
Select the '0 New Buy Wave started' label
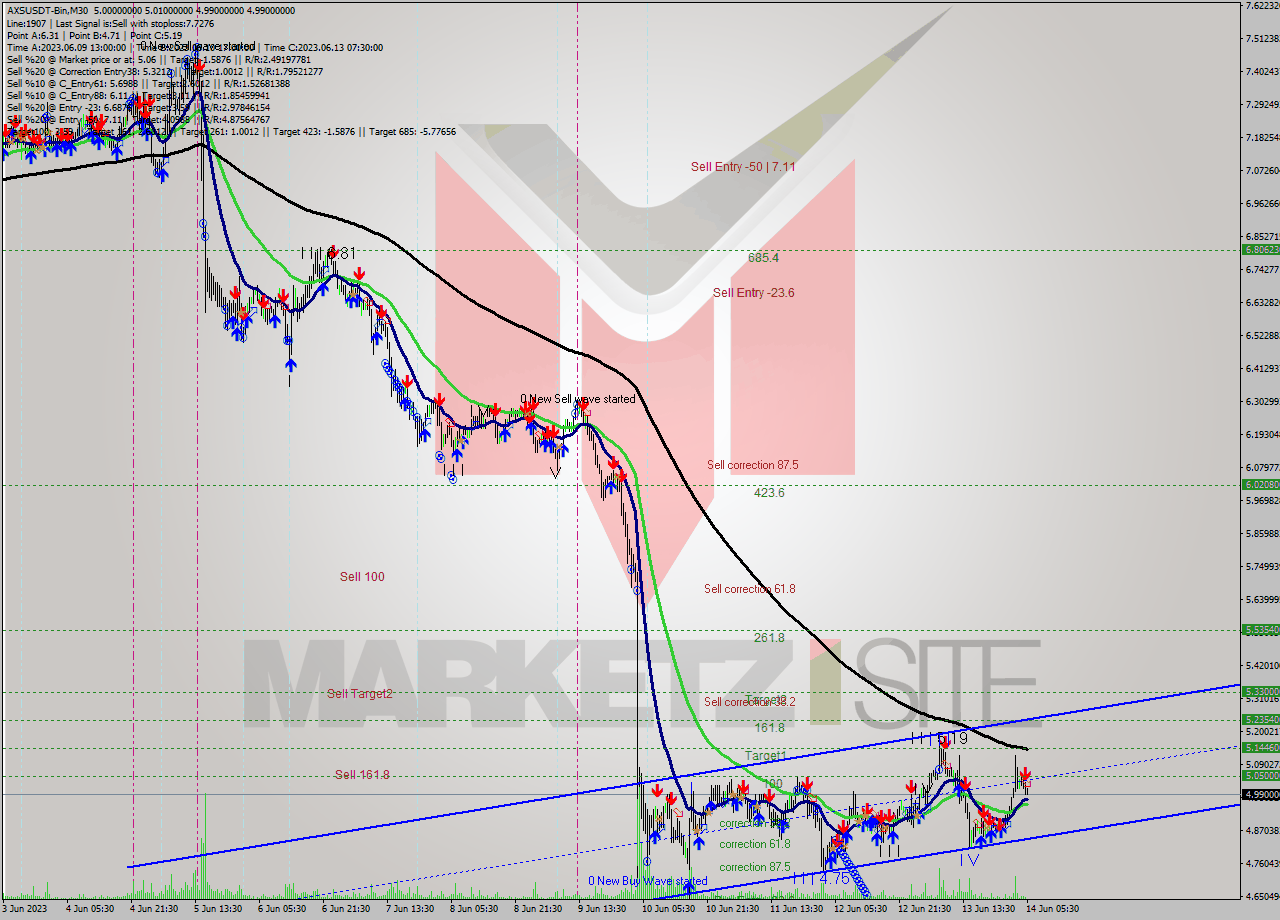tap(648, 881)
